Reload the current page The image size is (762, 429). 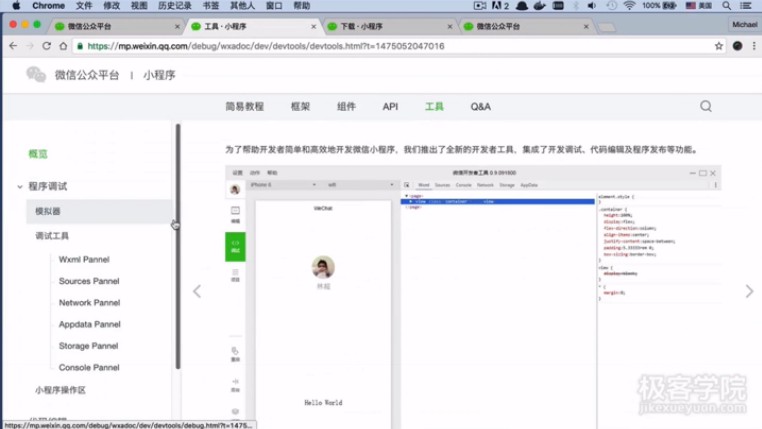pyautogui.click(x=47, y=46)
